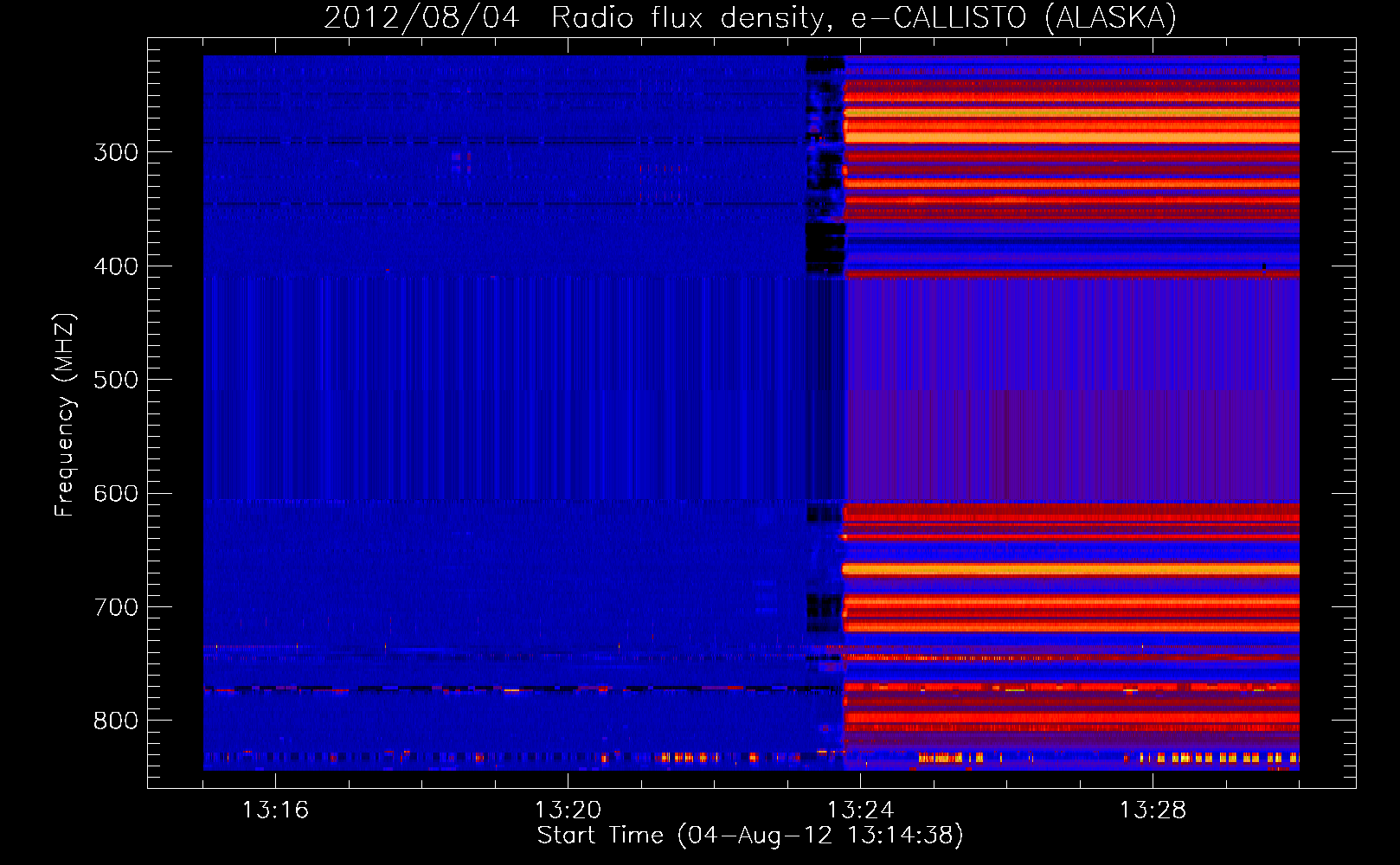Screen dimensions: 1400x865
Task: Select the 'Start Time (04-Aug-12 13:14:38)' label
Action: click(x=750, y=836)
